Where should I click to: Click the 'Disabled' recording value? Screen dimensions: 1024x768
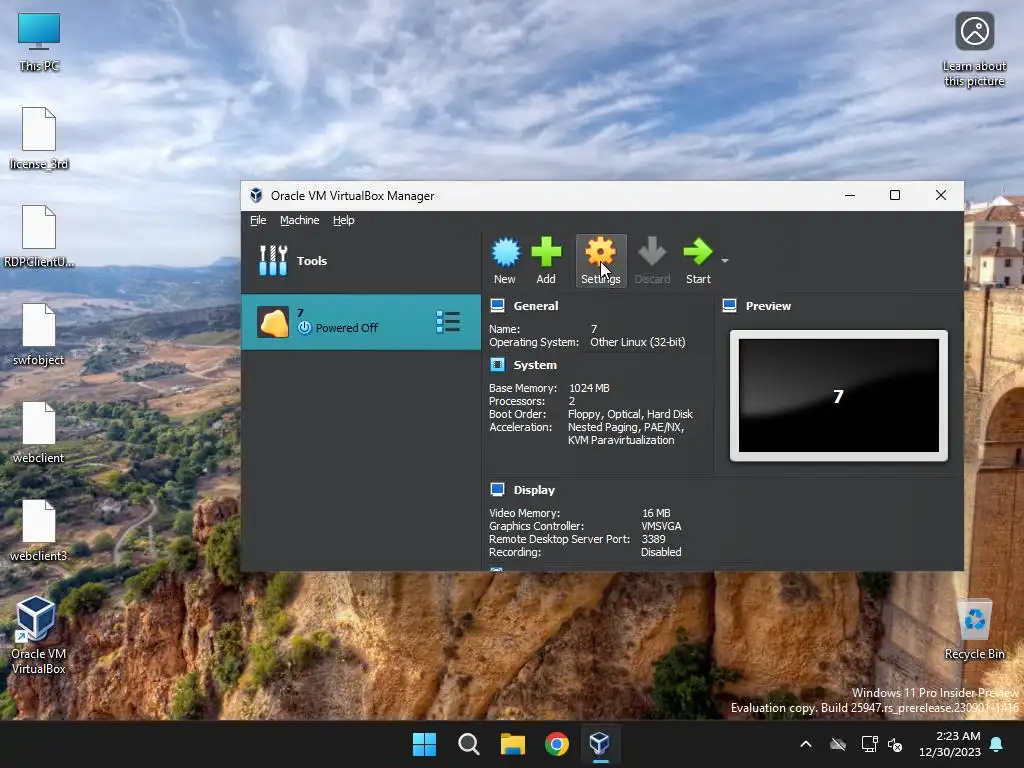[x=661, y=552]
